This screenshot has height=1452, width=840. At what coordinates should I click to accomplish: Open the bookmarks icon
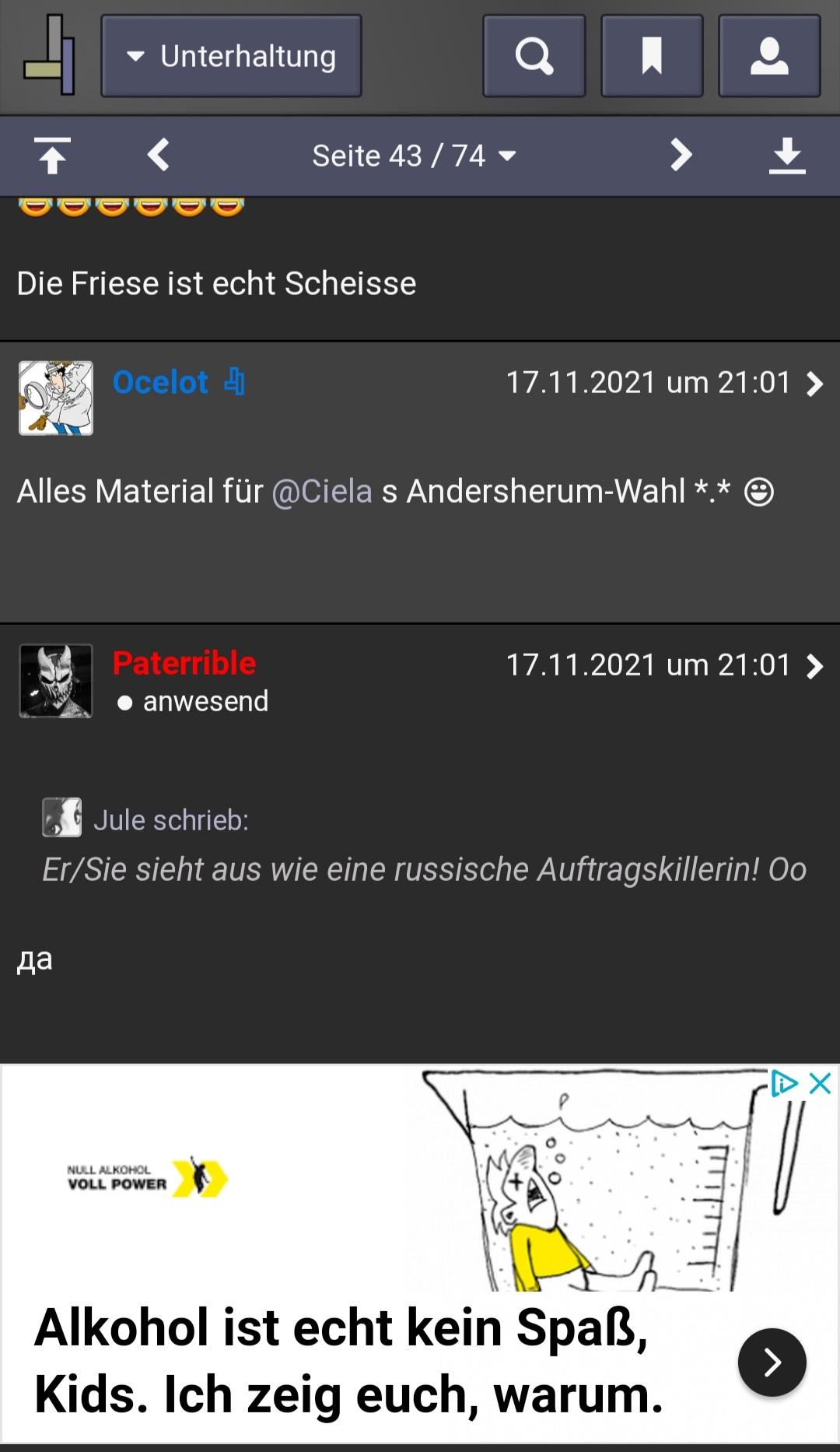click(652, 56)
